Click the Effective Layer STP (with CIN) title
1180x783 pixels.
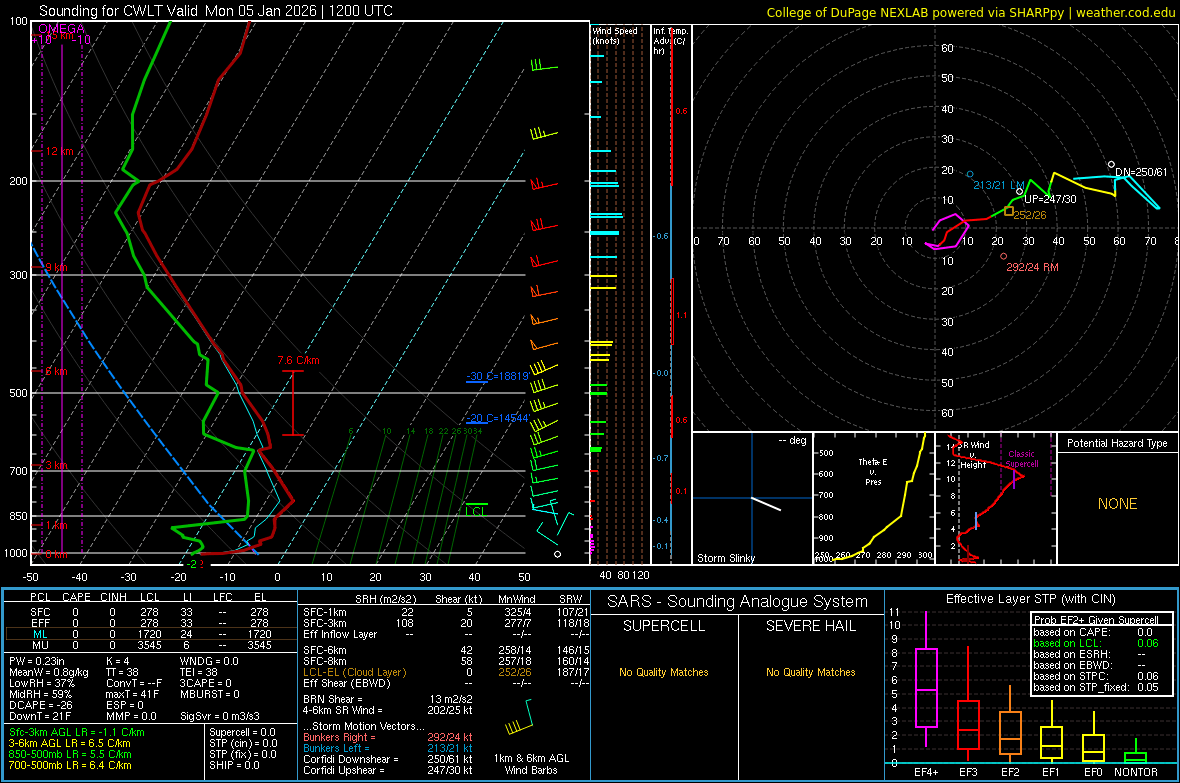click(1030, 599)
